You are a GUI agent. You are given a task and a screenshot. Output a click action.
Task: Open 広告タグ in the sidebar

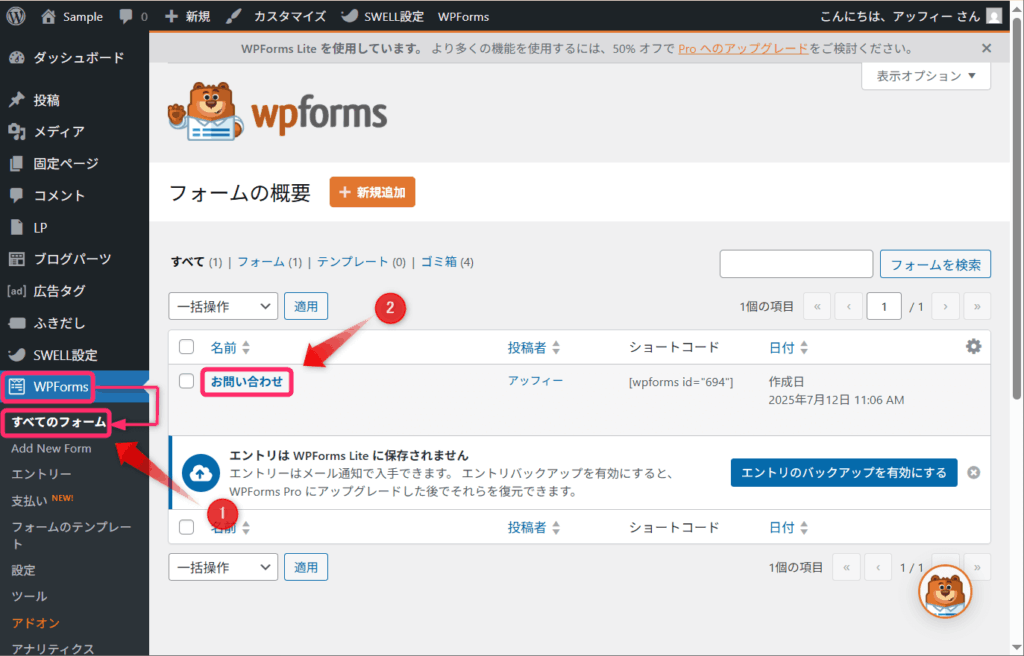coord(74,291)
